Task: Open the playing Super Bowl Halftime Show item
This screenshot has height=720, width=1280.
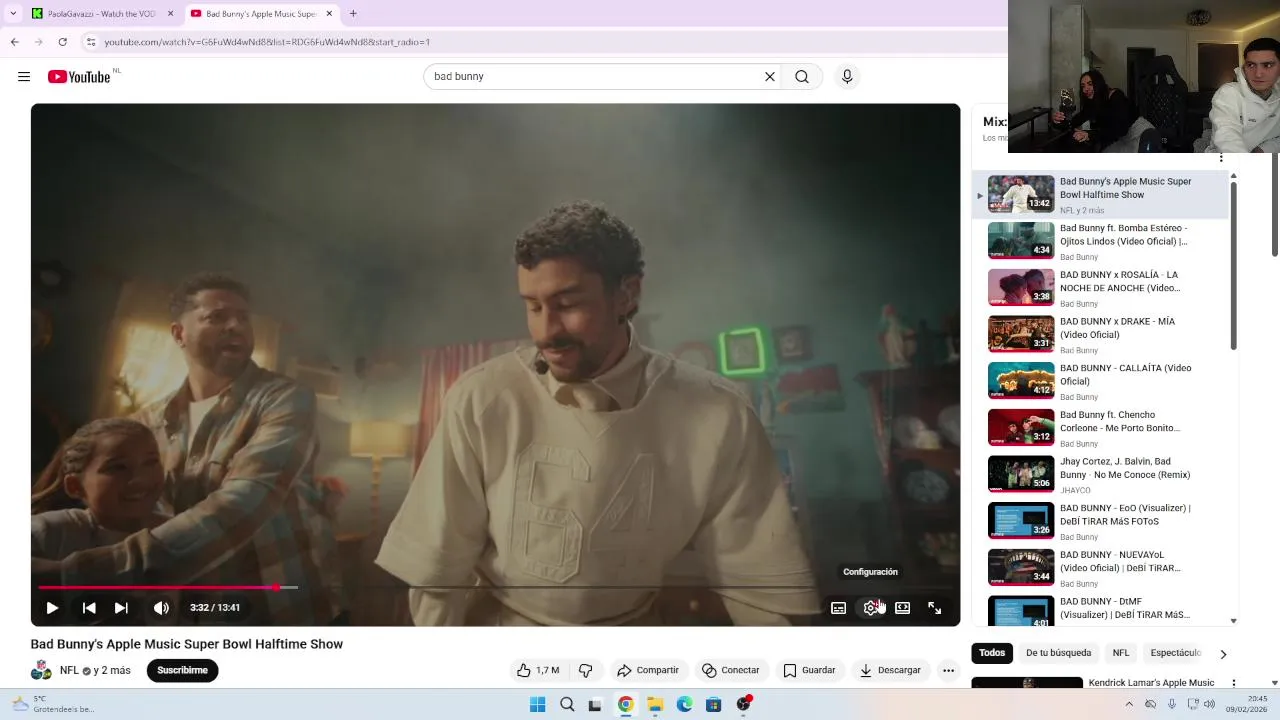Action: 1099,195
